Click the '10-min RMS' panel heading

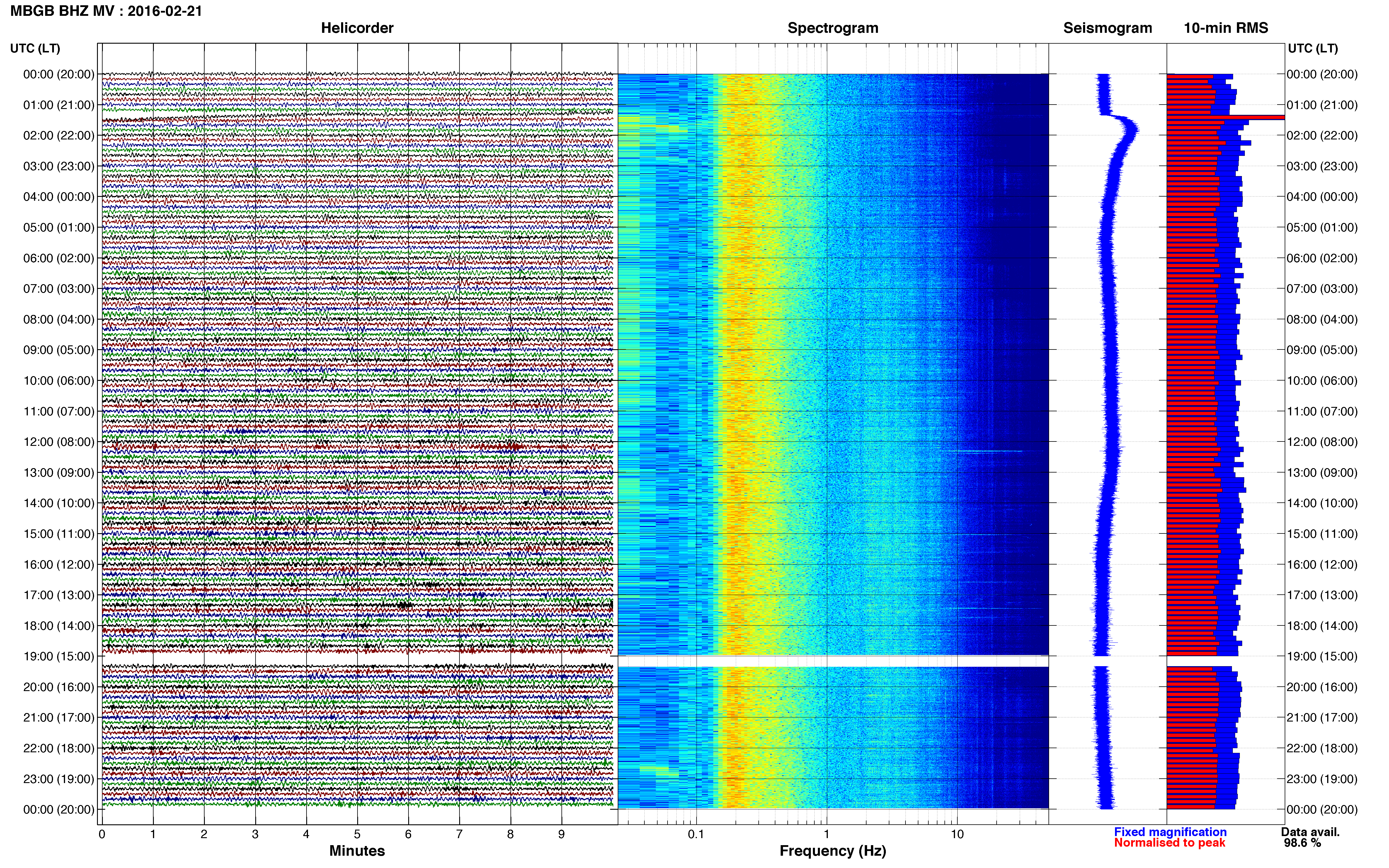point(1226,28)
